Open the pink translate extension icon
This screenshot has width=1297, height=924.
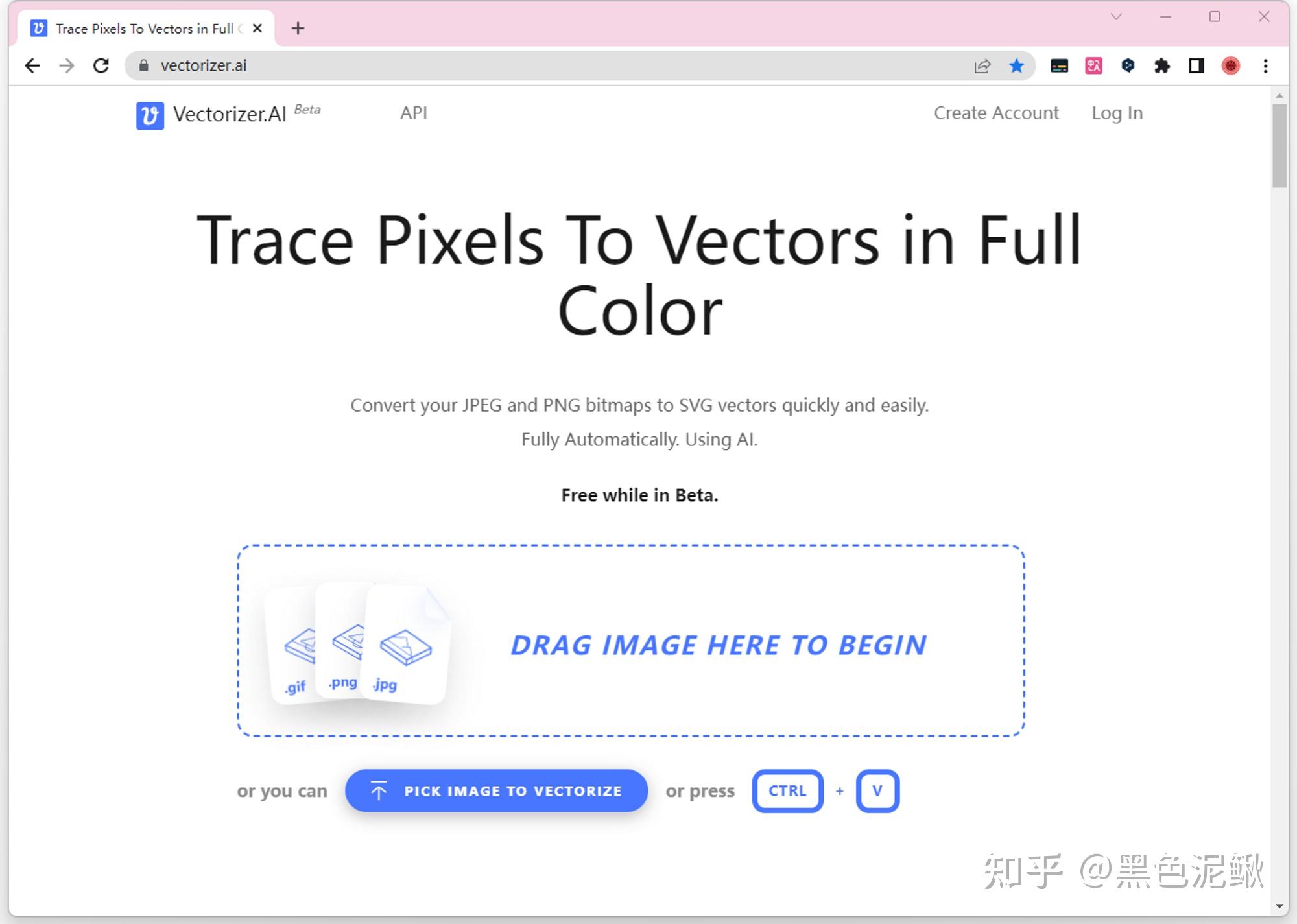1093,65
